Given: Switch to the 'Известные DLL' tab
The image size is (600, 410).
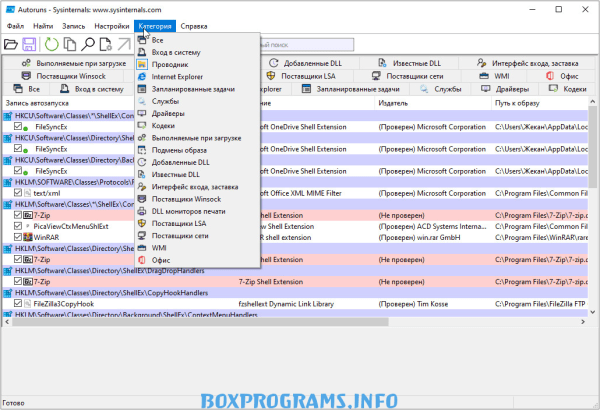Looking at the screenshot, I should pyautogui.click(x=409, y=63).
